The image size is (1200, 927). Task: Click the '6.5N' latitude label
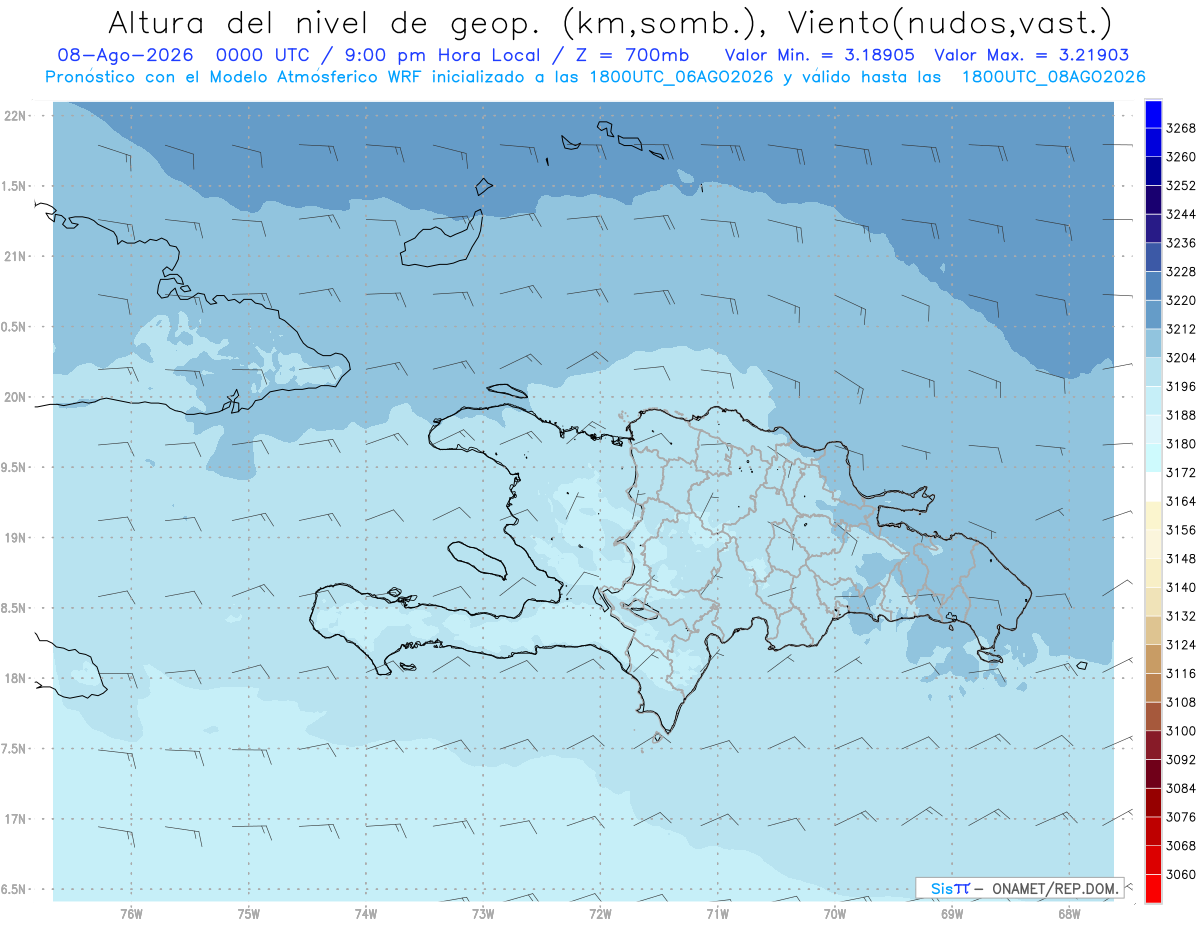14,889
